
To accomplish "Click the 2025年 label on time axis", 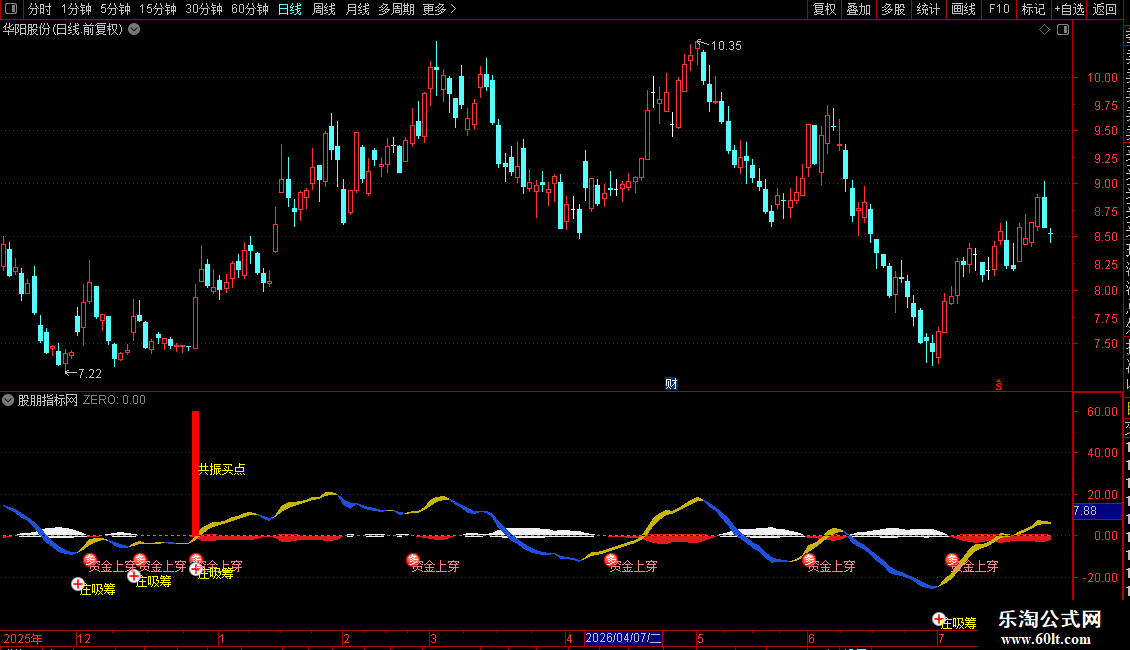I will 23,639.
